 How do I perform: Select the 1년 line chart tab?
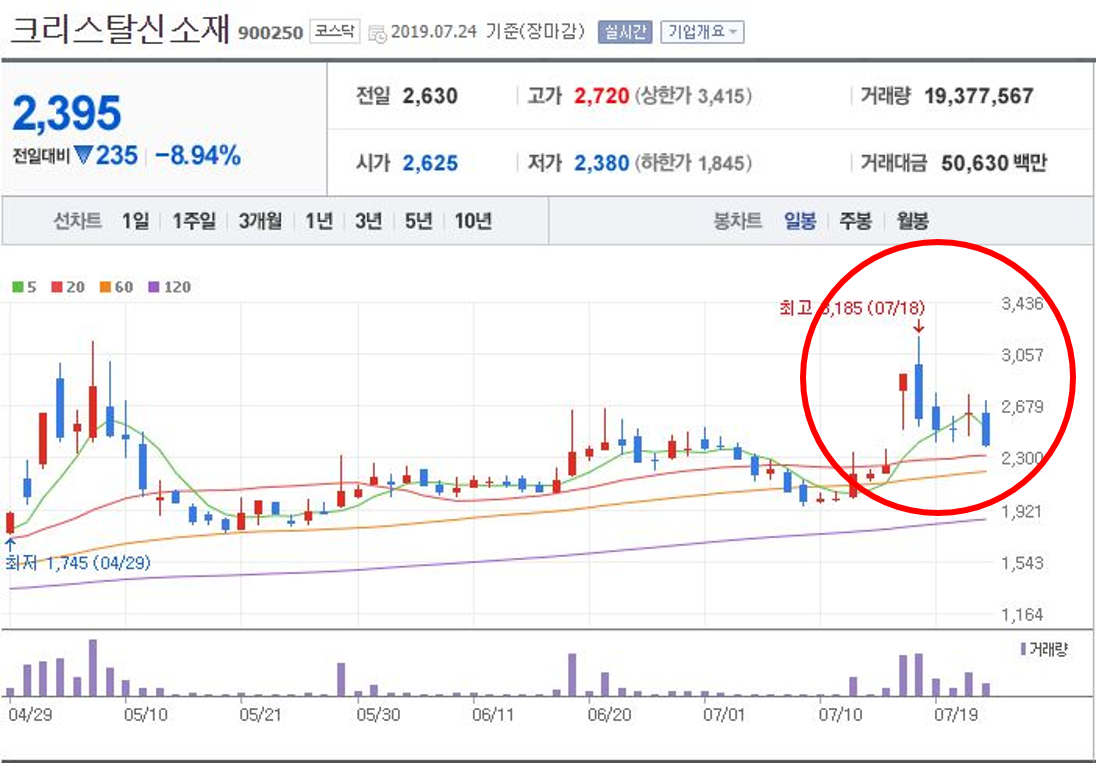(319, 221)
